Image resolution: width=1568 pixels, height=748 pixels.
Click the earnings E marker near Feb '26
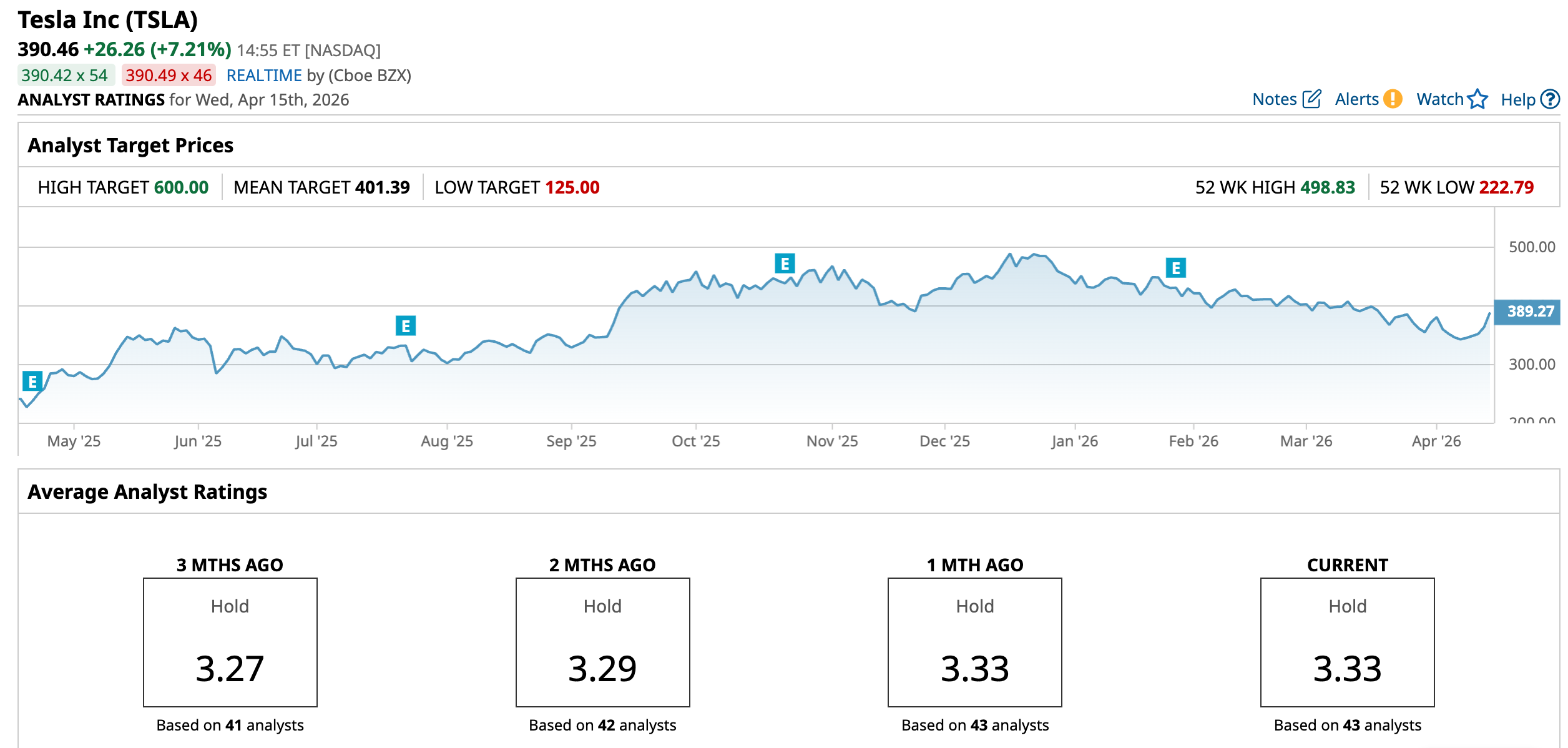[1175, 268]
